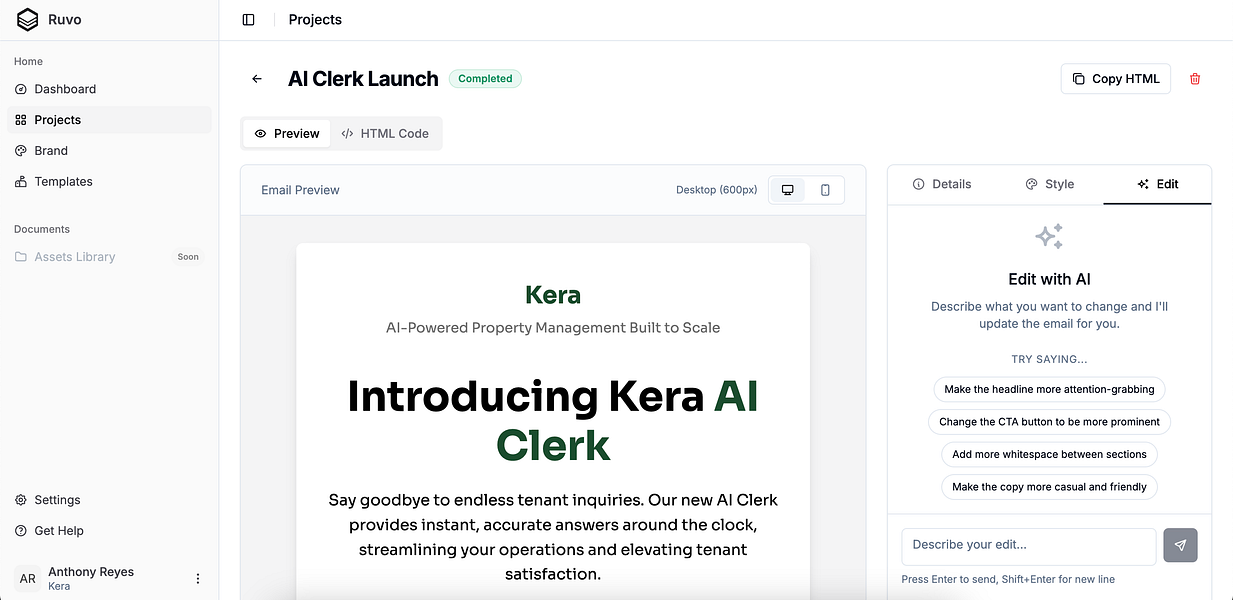Screen dimensions: 1233x600
Task: Send edit with paper plane button
Action: (1180, 545)
